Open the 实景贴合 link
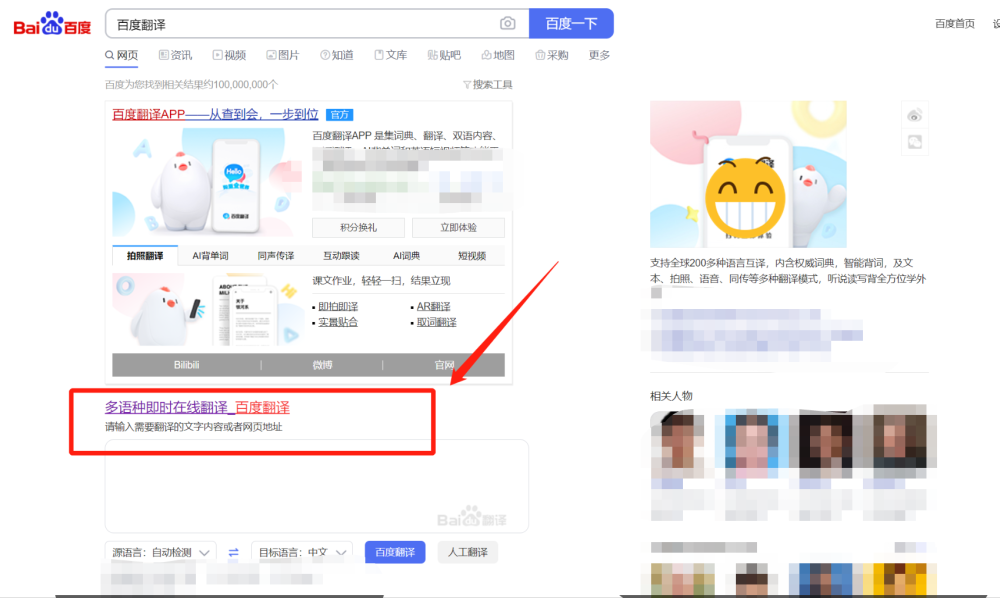This screenshot has width=1000, height=598. coord(338,323)
